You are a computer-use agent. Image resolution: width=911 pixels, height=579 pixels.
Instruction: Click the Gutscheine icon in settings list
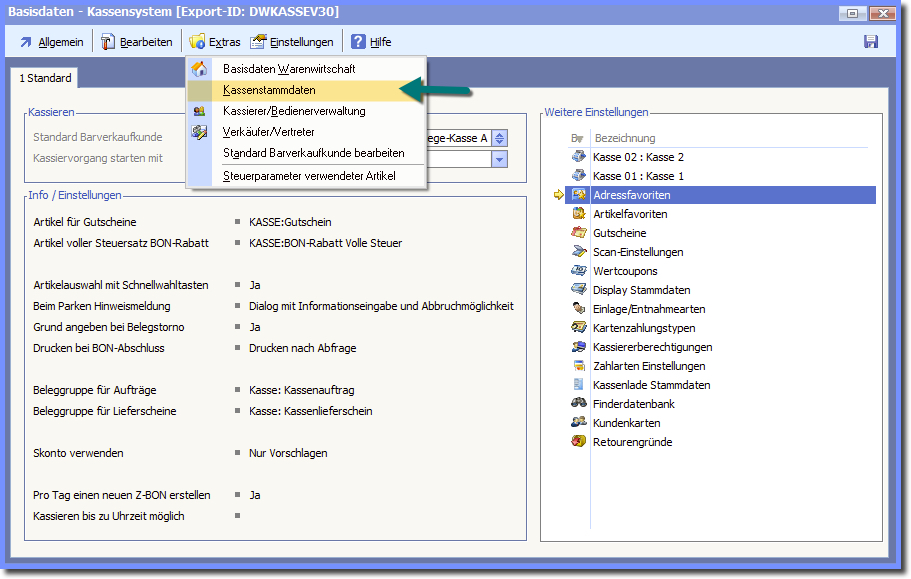pos(579,233)
